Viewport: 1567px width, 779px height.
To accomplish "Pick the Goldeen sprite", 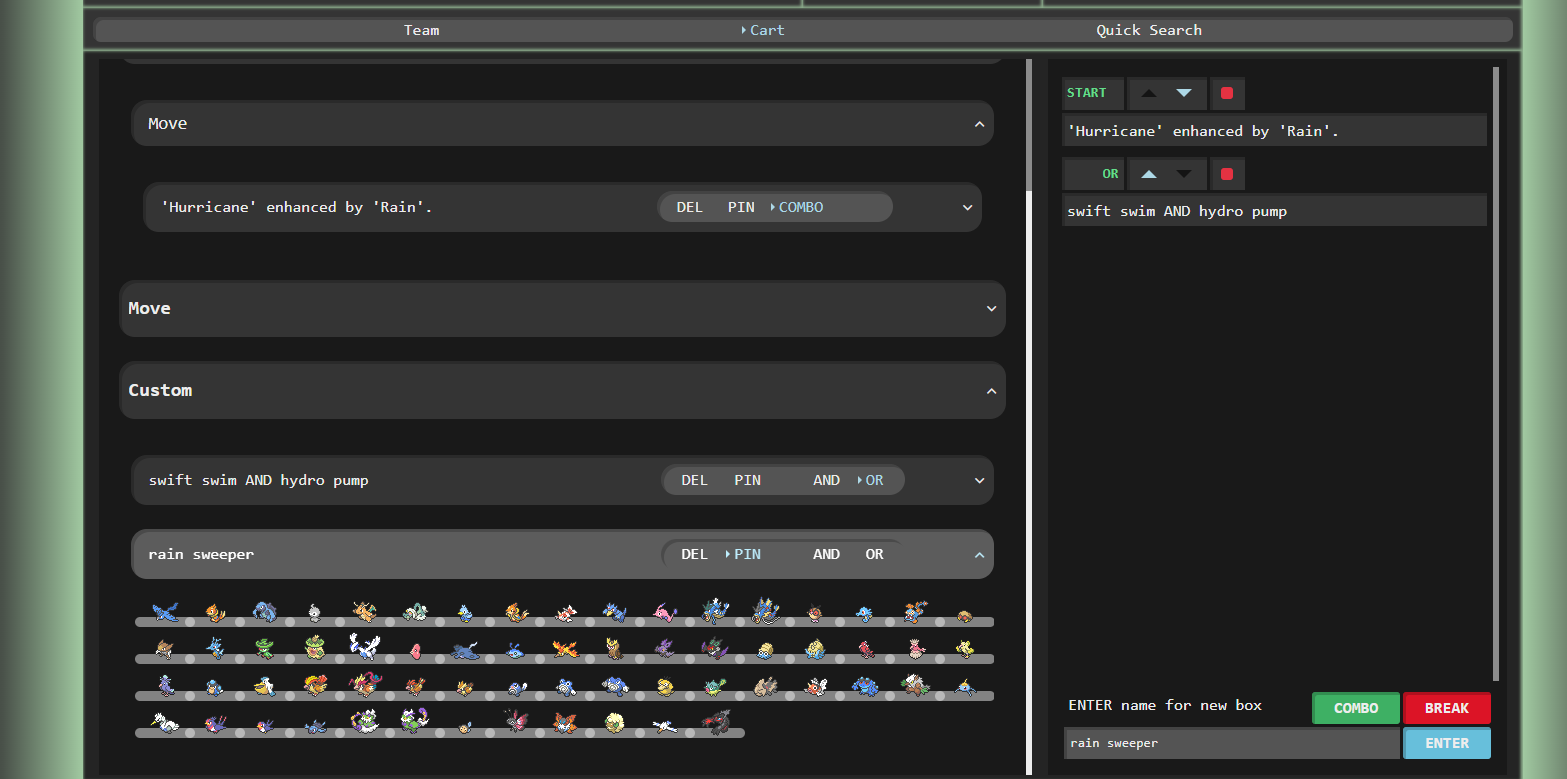I will coord(565,612).
